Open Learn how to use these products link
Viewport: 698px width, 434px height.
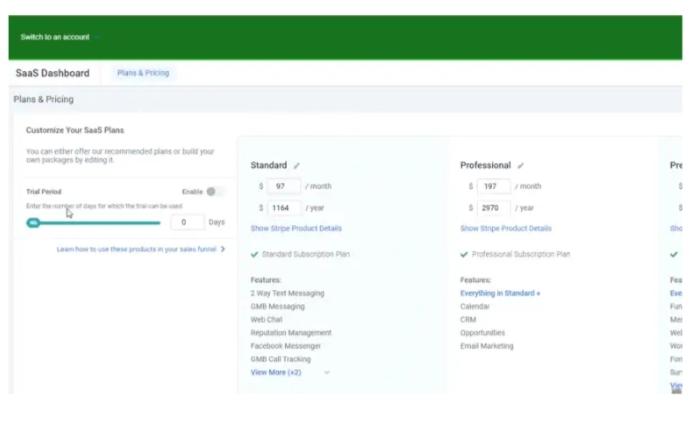click(x=137, y=249)
